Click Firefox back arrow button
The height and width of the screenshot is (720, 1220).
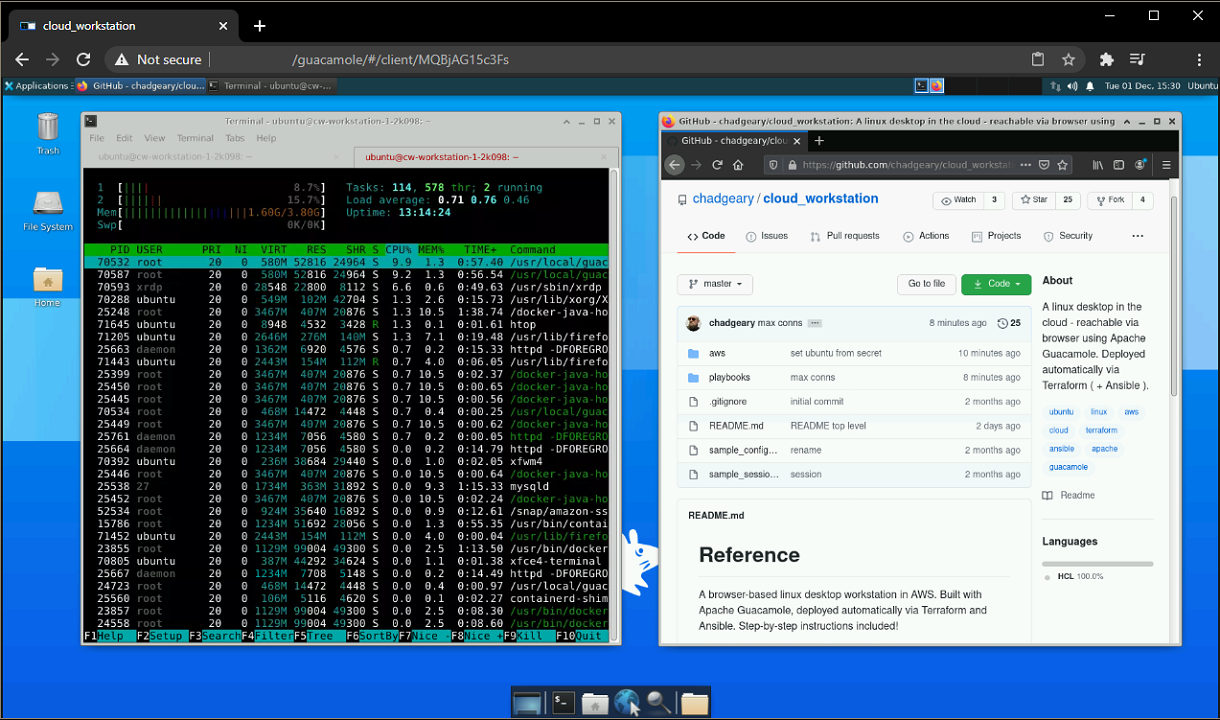click(x=675, y=165)
